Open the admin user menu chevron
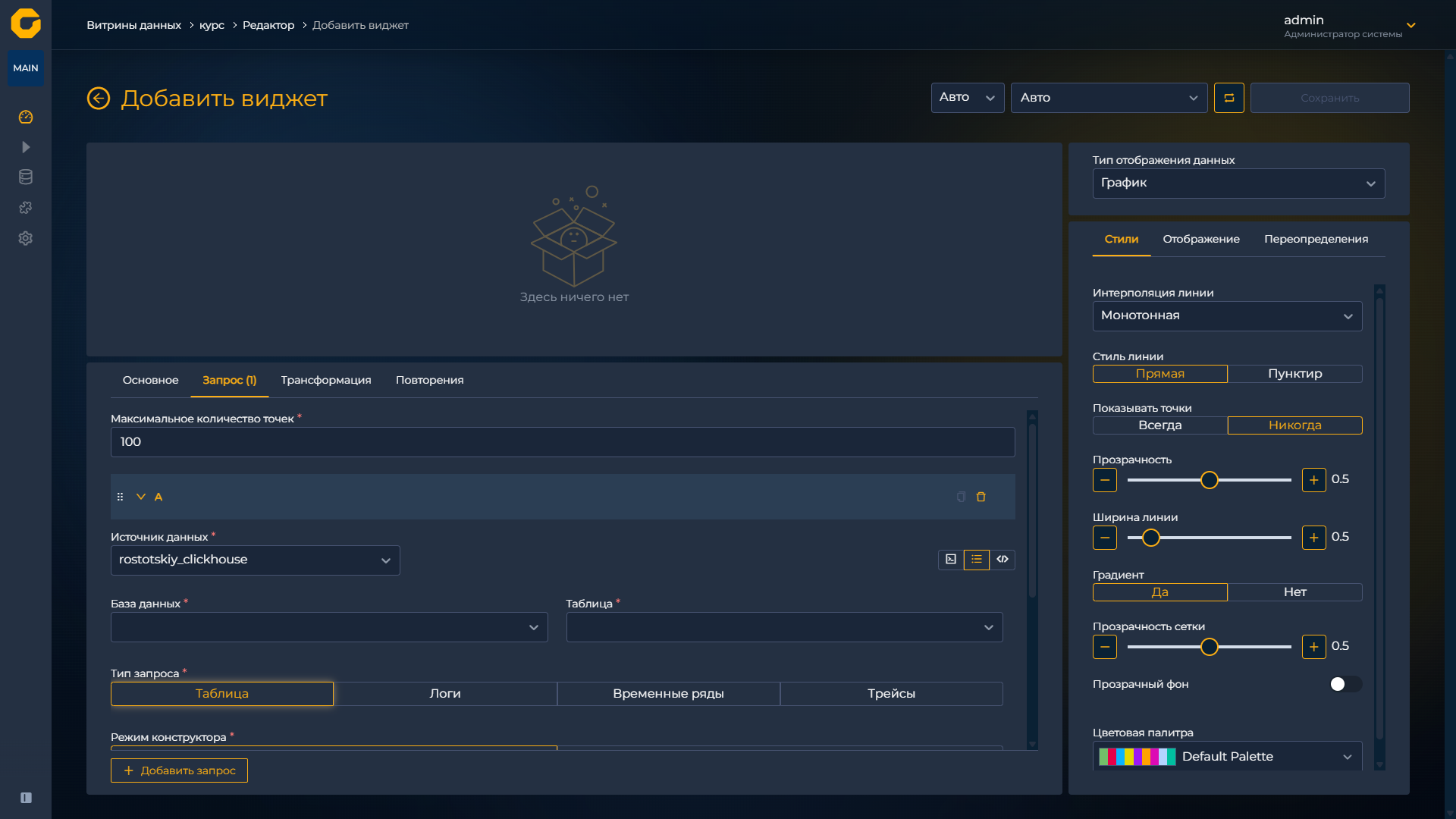 (1411, 25)
